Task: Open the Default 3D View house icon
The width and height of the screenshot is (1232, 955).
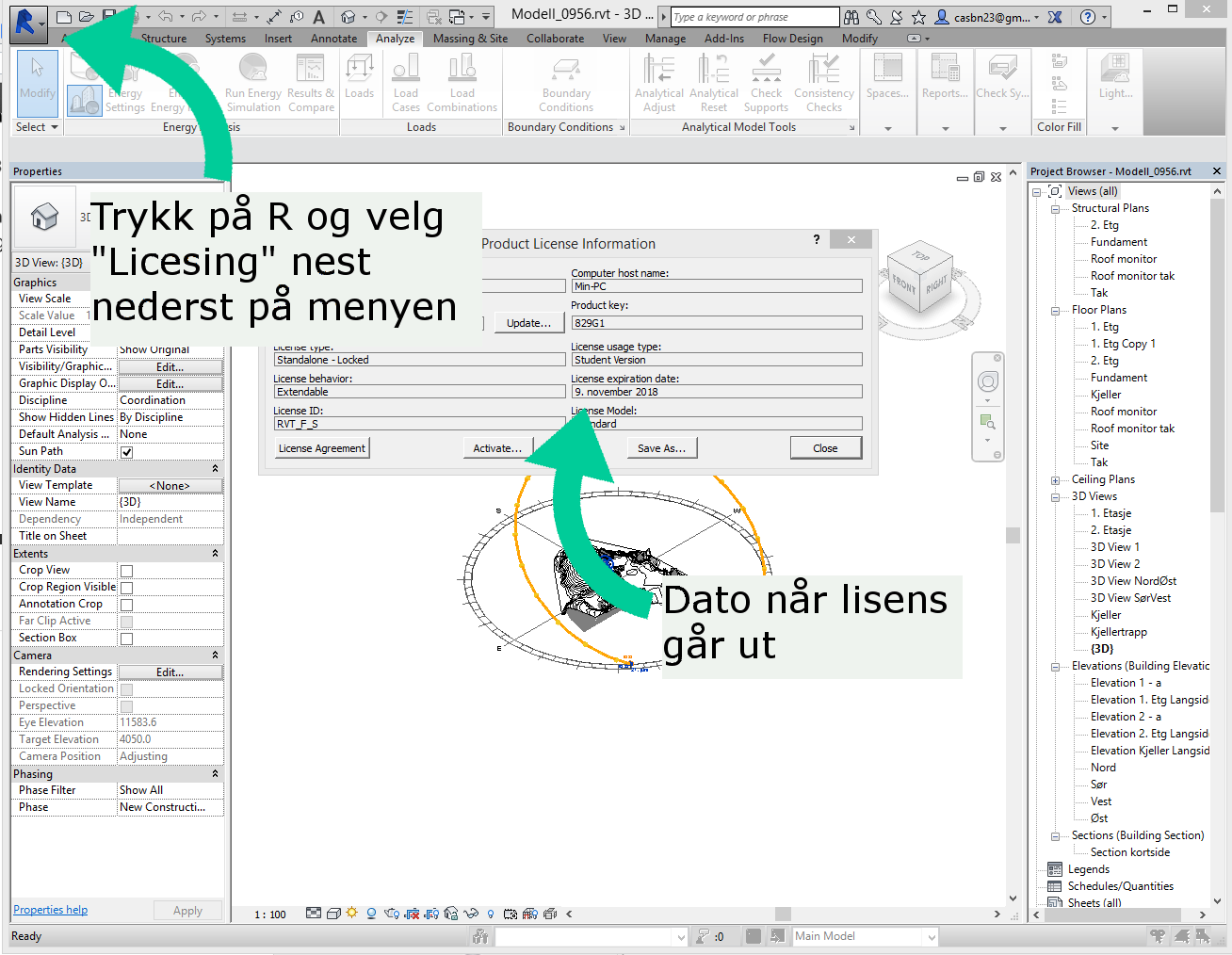Action: point(349,17)
